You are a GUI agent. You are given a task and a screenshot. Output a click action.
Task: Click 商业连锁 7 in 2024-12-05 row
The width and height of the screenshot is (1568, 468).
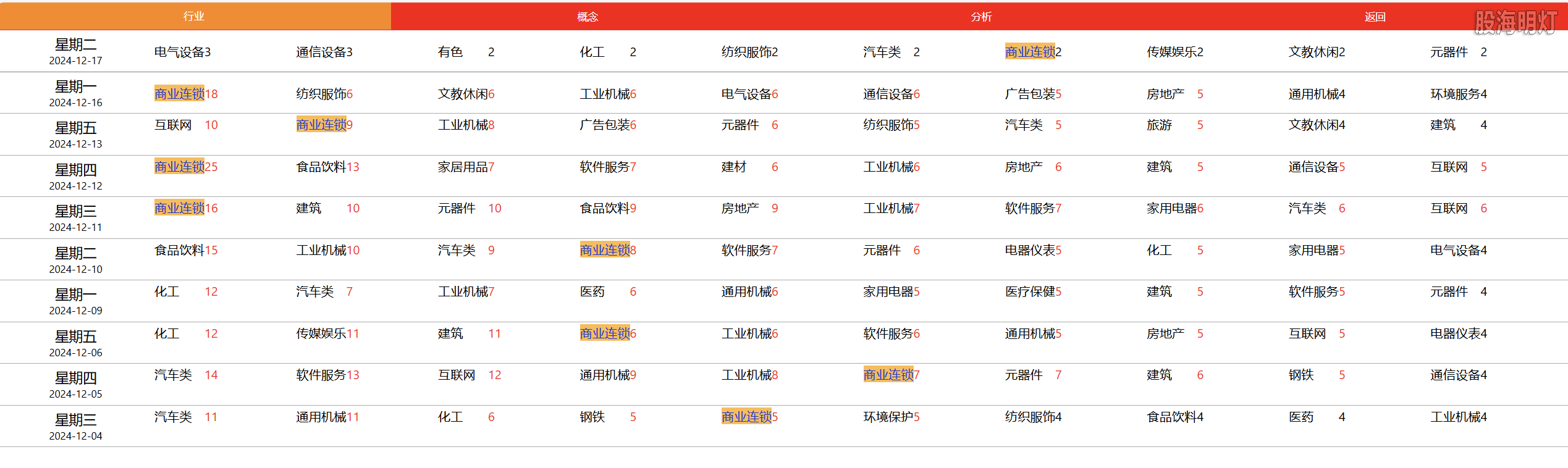891,375
